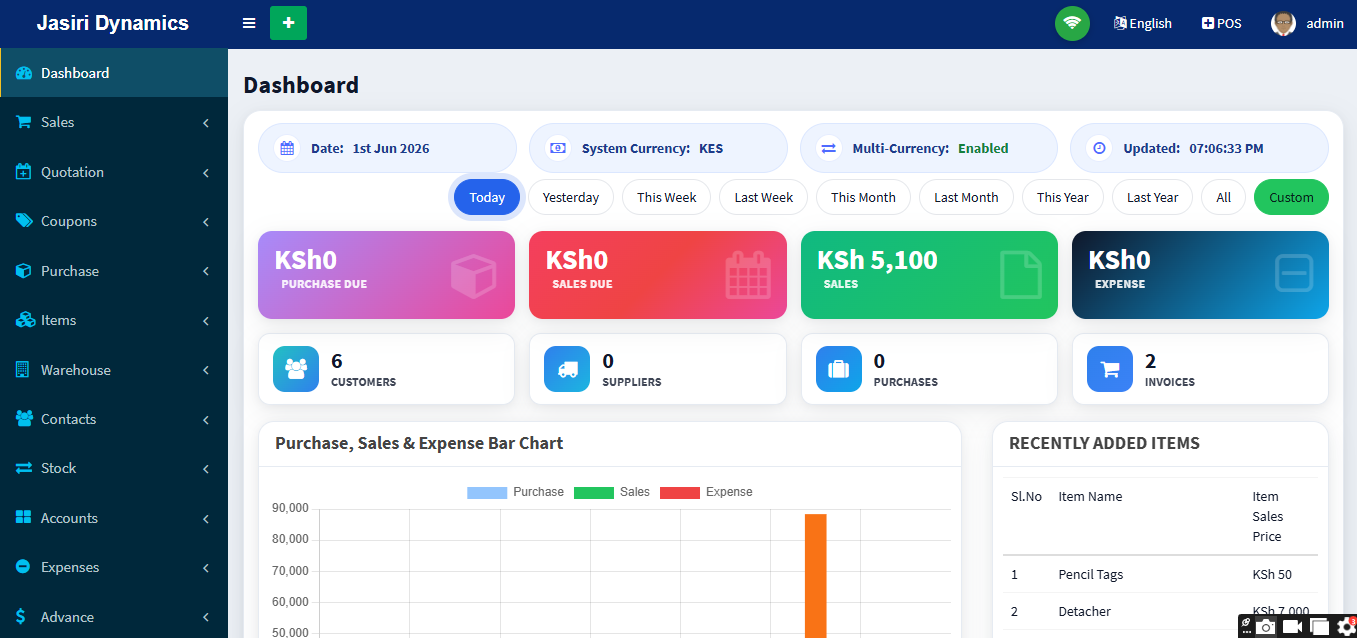Open the Purchase Due card

386,275
